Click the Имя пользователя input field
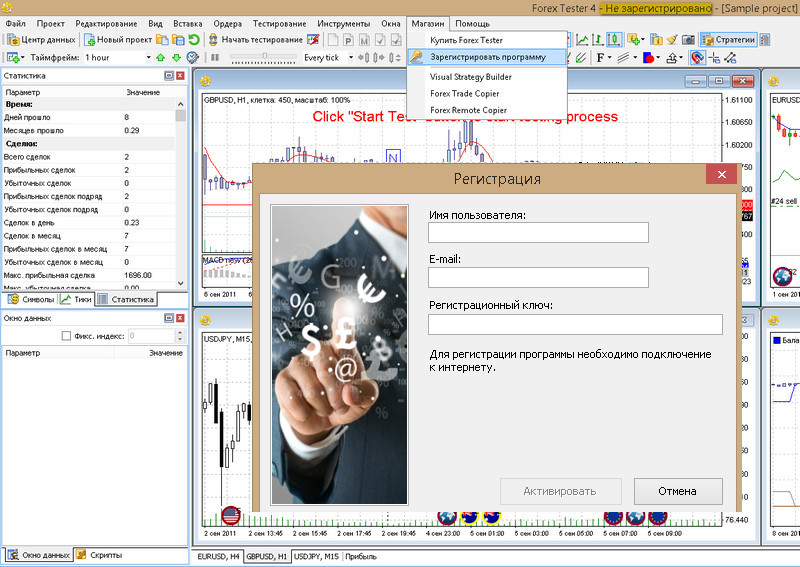The image size is (800, 567). coord(538,232)
